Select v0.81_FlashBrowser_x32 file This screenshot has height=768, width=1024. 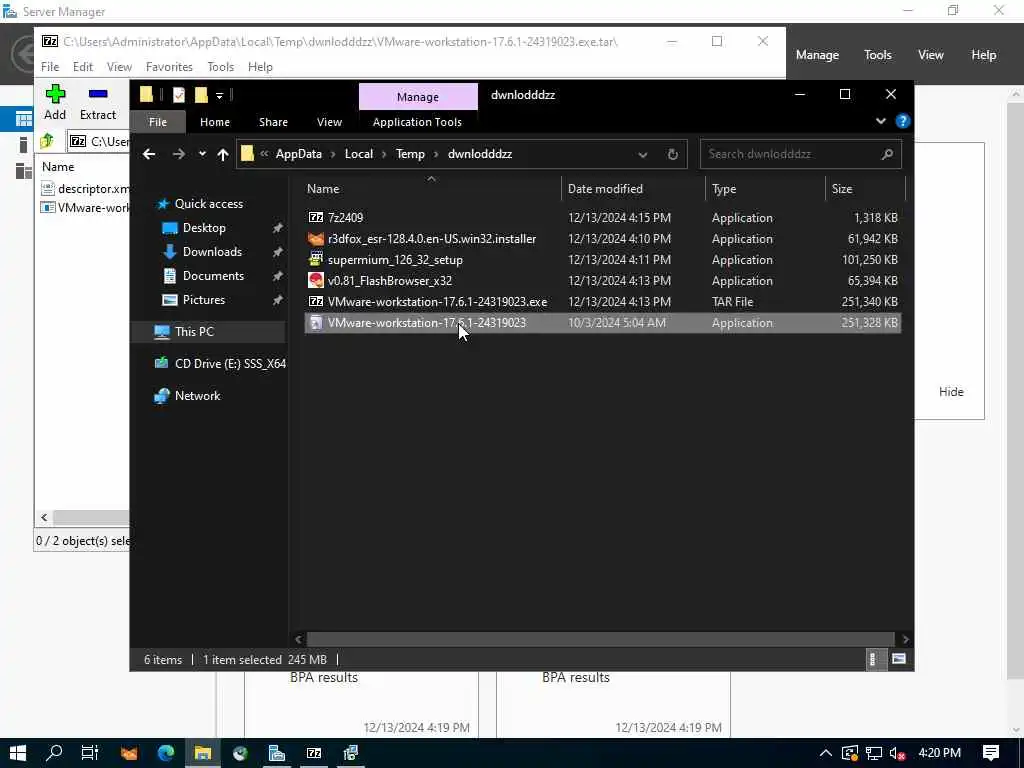pyautogui.click(x=602, y=281)
